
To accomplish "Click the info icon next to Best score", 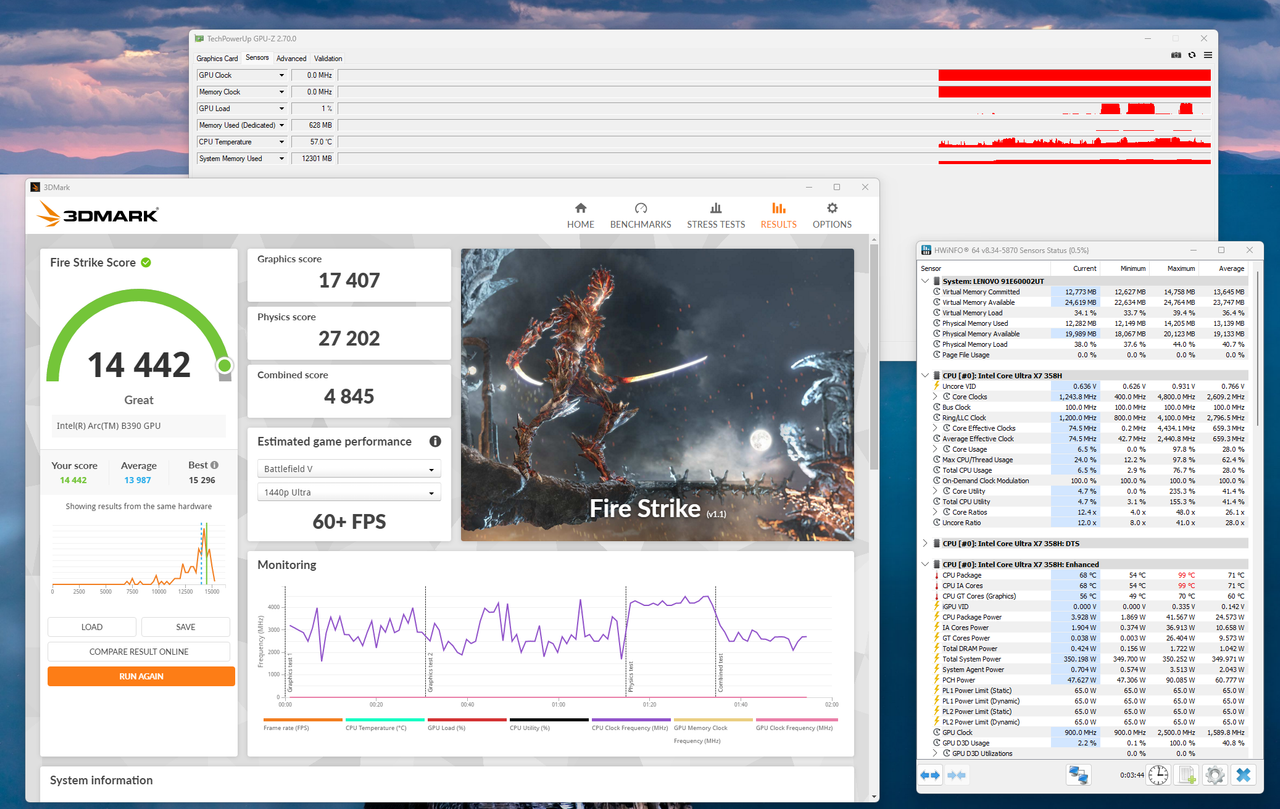I will (214, 465).
